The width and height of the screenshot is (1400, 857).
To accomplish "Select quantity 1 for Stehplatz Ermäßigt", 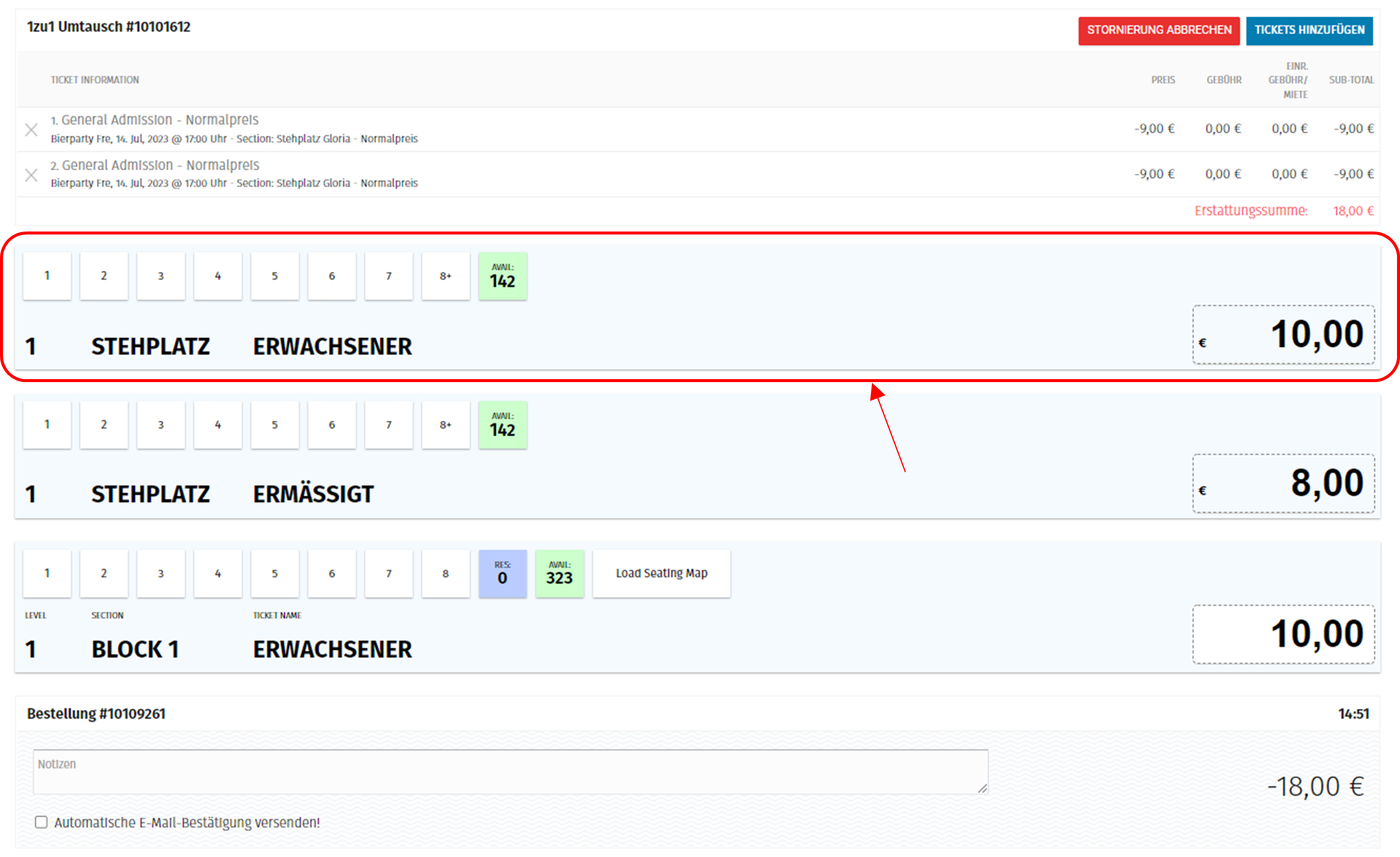I will (x=47, y=425).
